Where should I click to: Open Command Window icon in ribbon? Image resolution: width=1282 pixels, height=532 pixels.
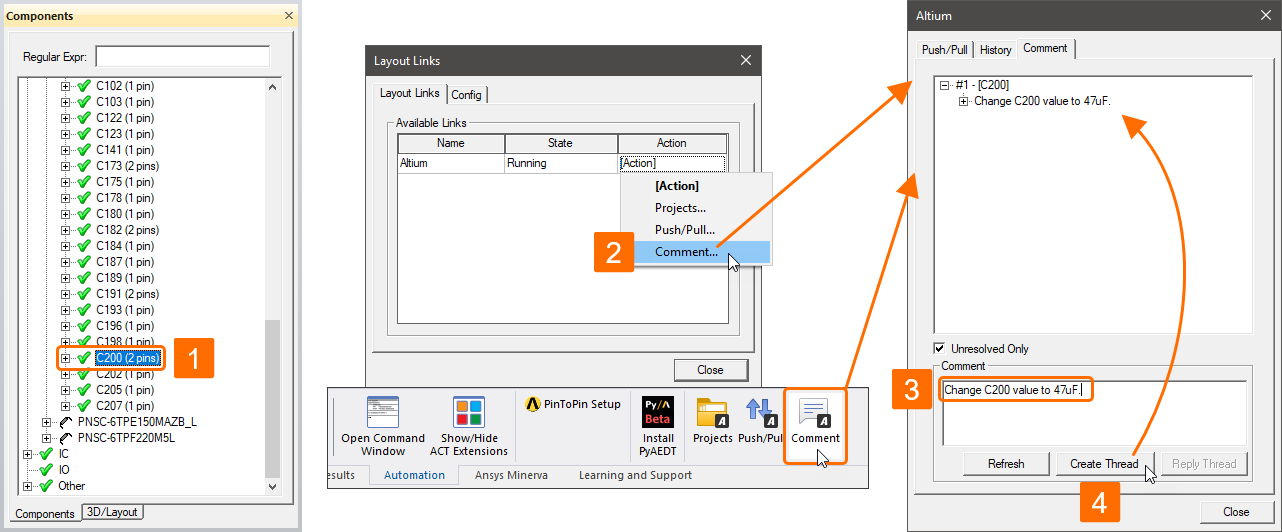pyautogui.click(x=383, y=413)
